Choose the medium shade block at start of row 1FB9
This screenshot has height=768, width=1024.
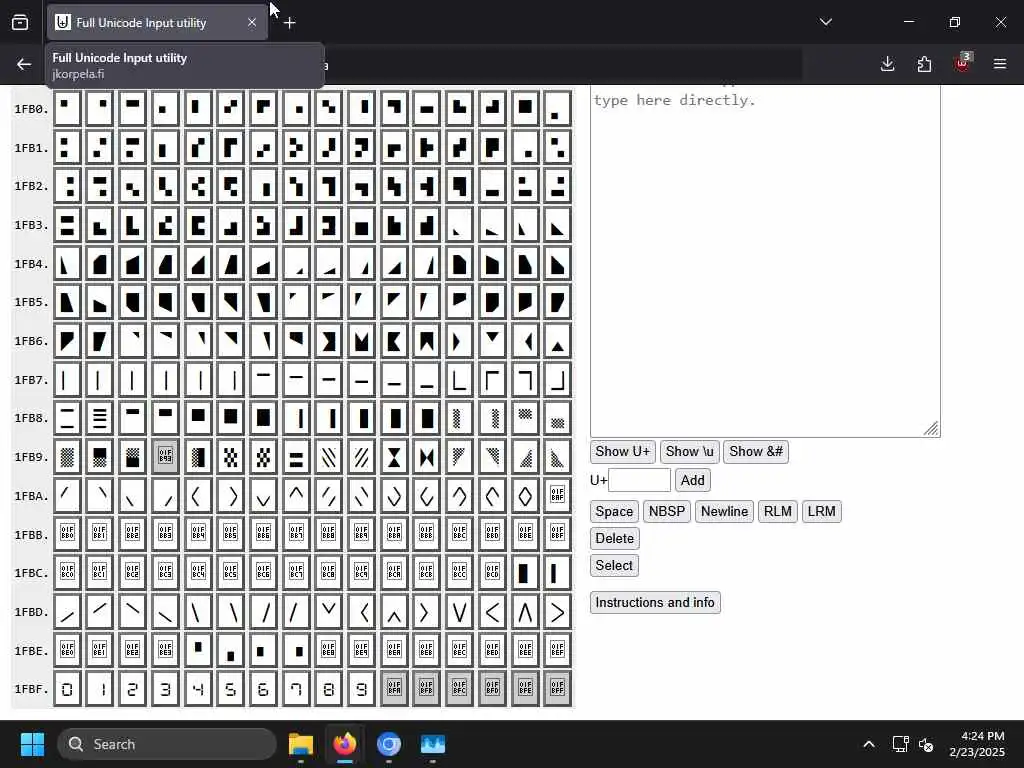point(67,456)
